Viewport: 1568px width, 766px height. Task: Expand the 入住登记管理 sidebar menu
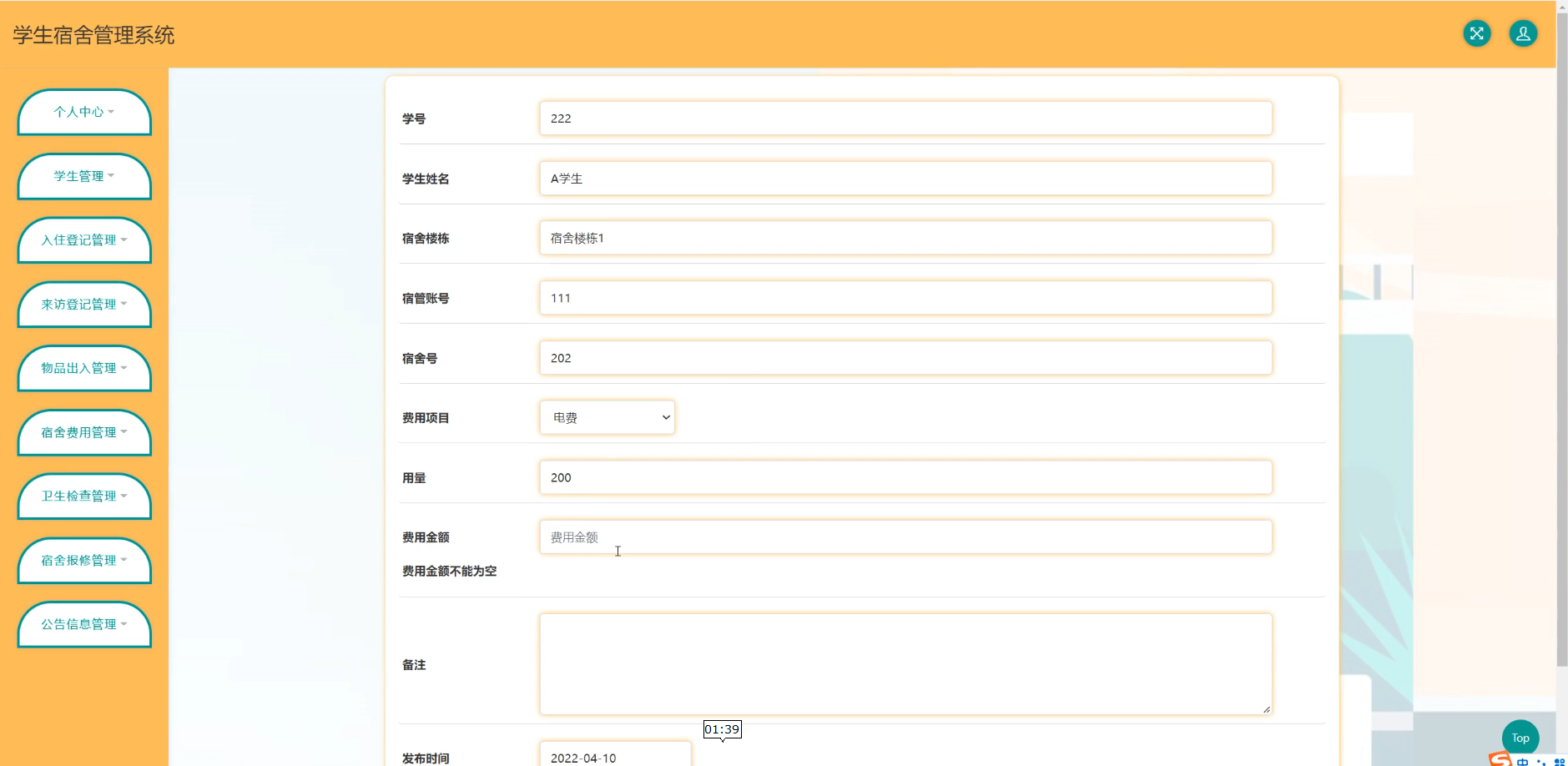tap(84, 240)
